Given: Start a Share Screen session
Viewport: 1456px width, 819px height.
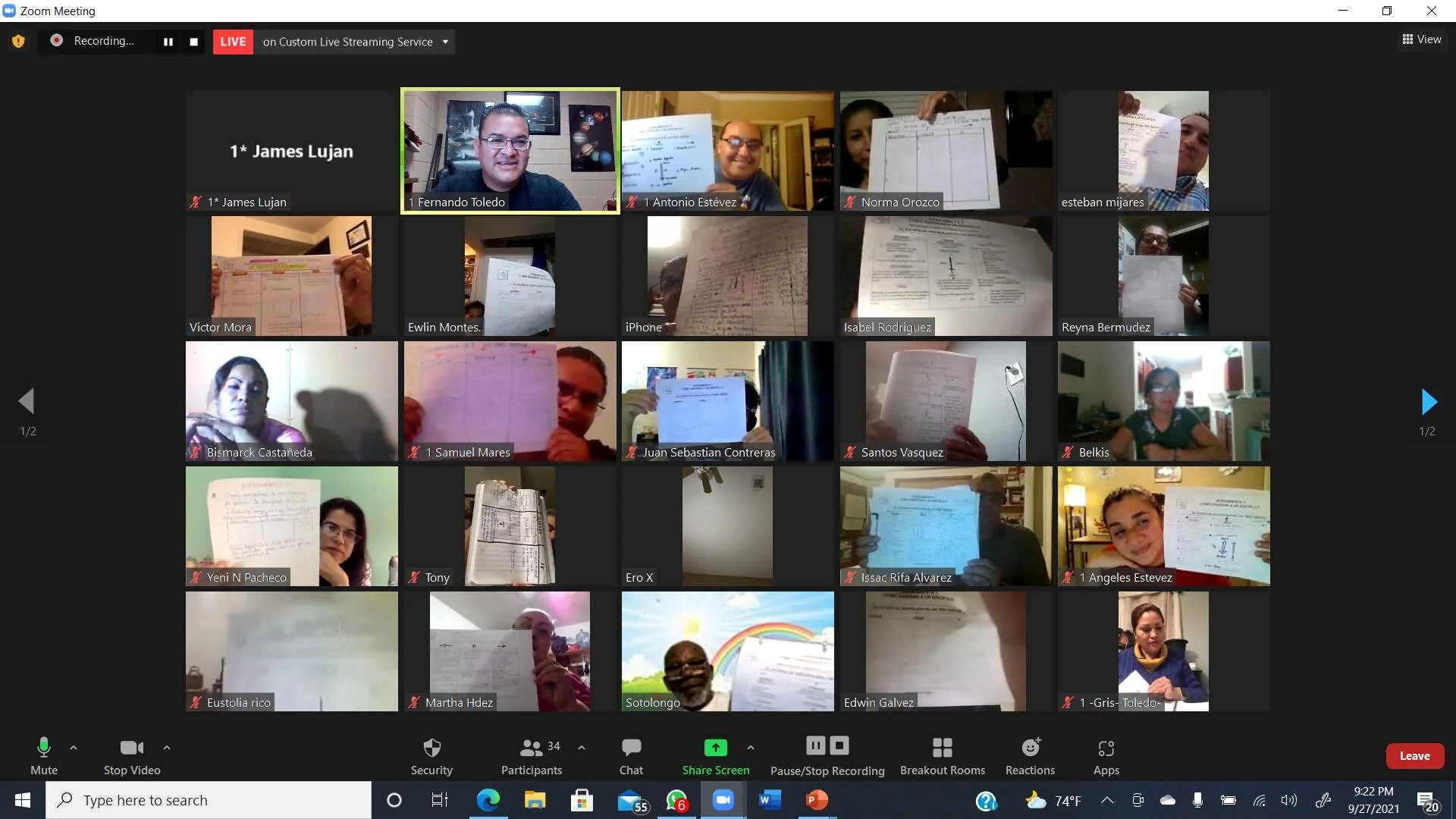Looking at the screenshot, I should 716,755.
